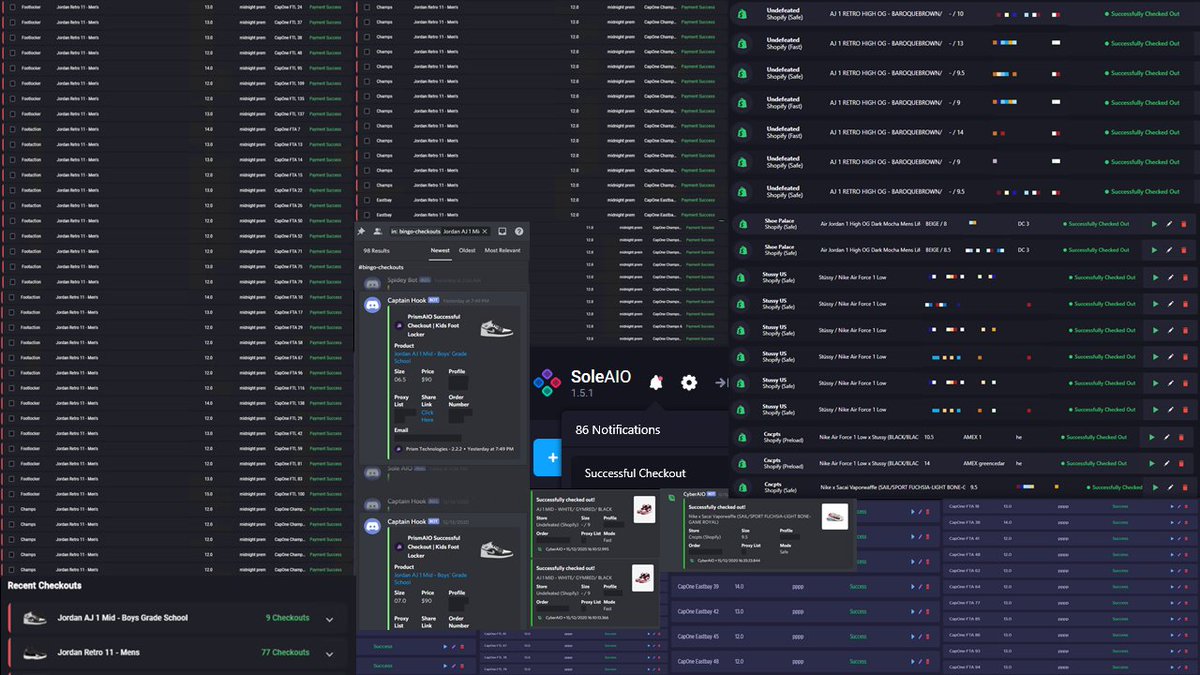The image size is (1200, 675).
Task: Show member list icon in Discord header
Action: 378,231
